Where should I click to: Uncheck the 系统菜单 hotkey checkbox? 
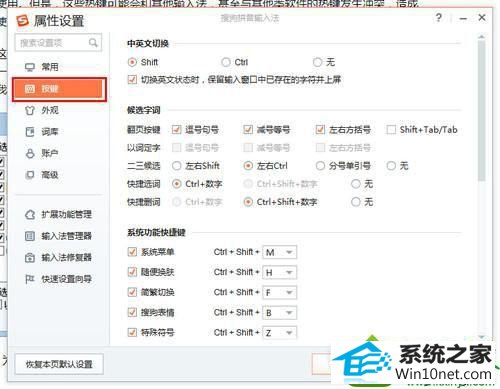click(132, 252)
